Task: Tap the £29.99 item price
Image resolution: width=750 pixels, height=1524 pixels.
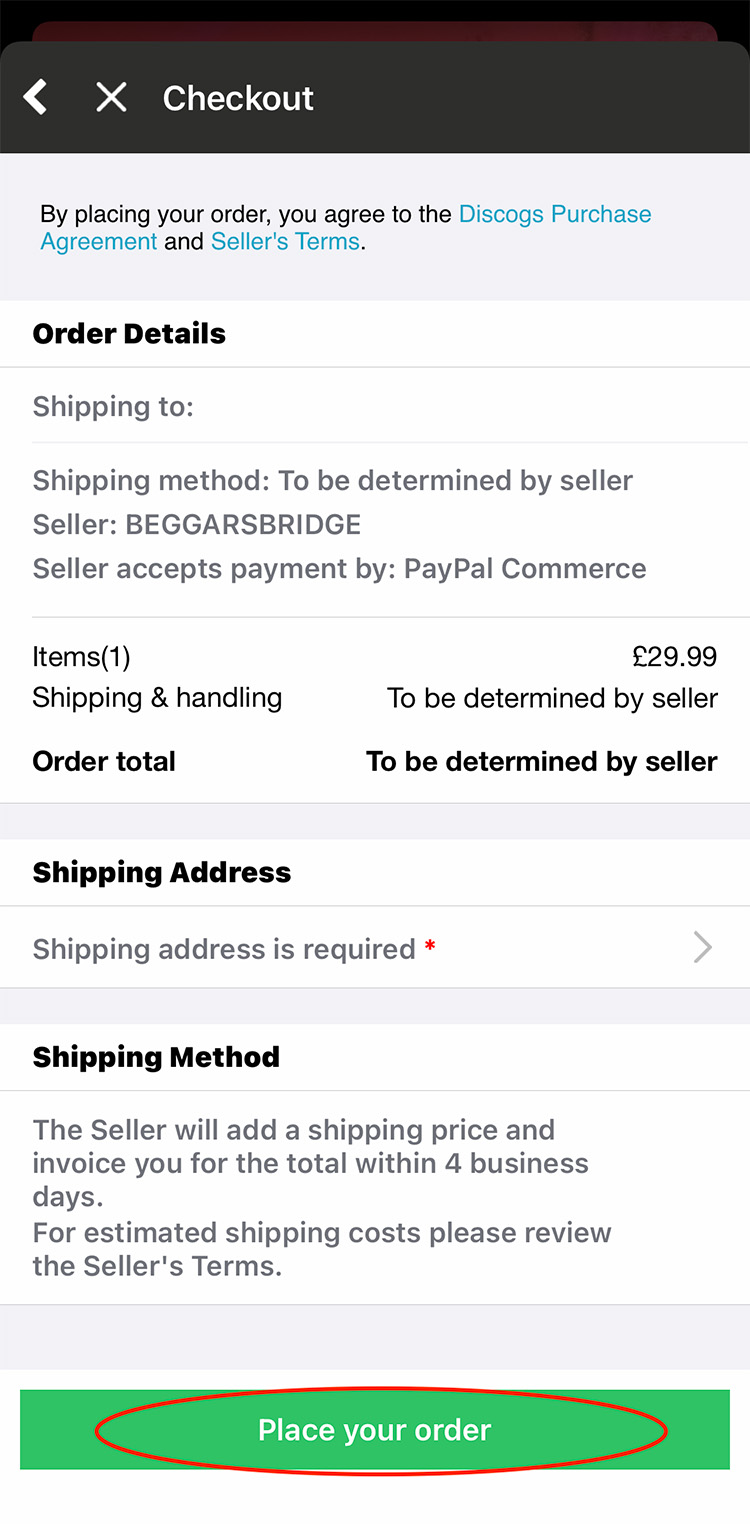Action: [x=675, y=657]
